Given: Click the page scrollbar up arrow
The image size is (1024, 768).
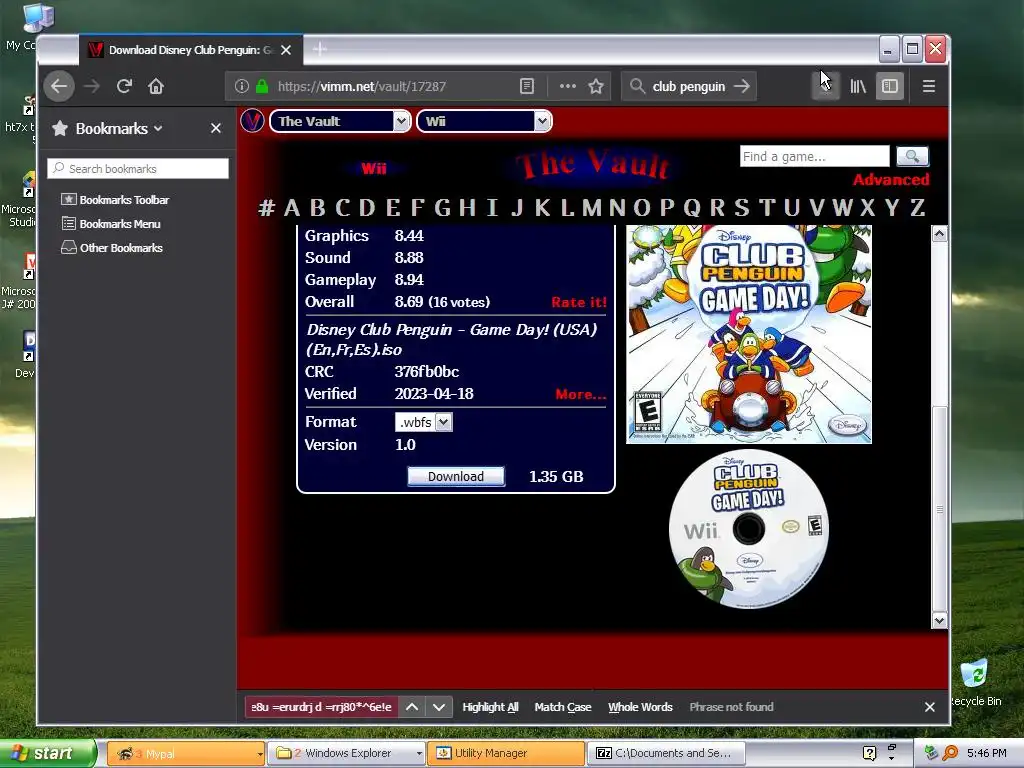Looking at the screenshot, I should tap(939, 234).
